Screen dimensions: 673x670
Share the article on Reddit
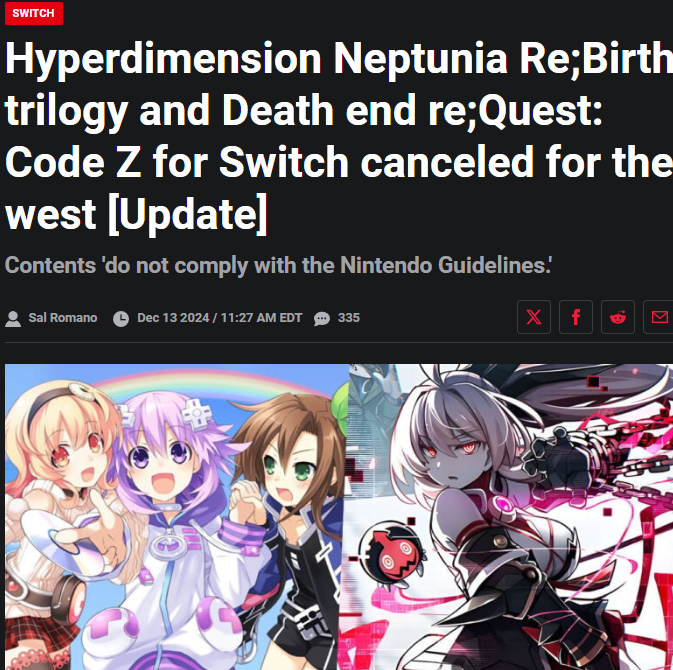(x=618, y=317)
